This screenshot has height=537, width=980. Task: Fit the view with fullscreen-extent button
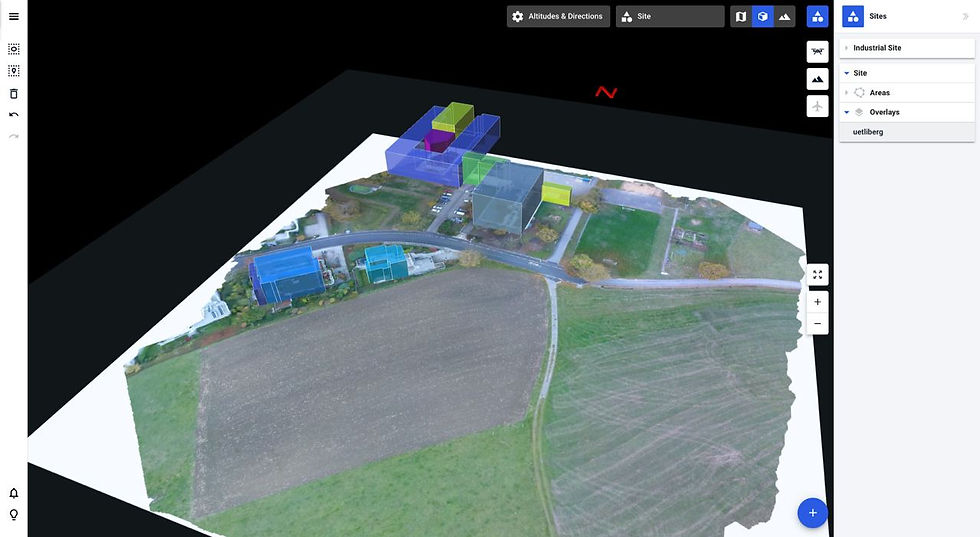[818, 275]
